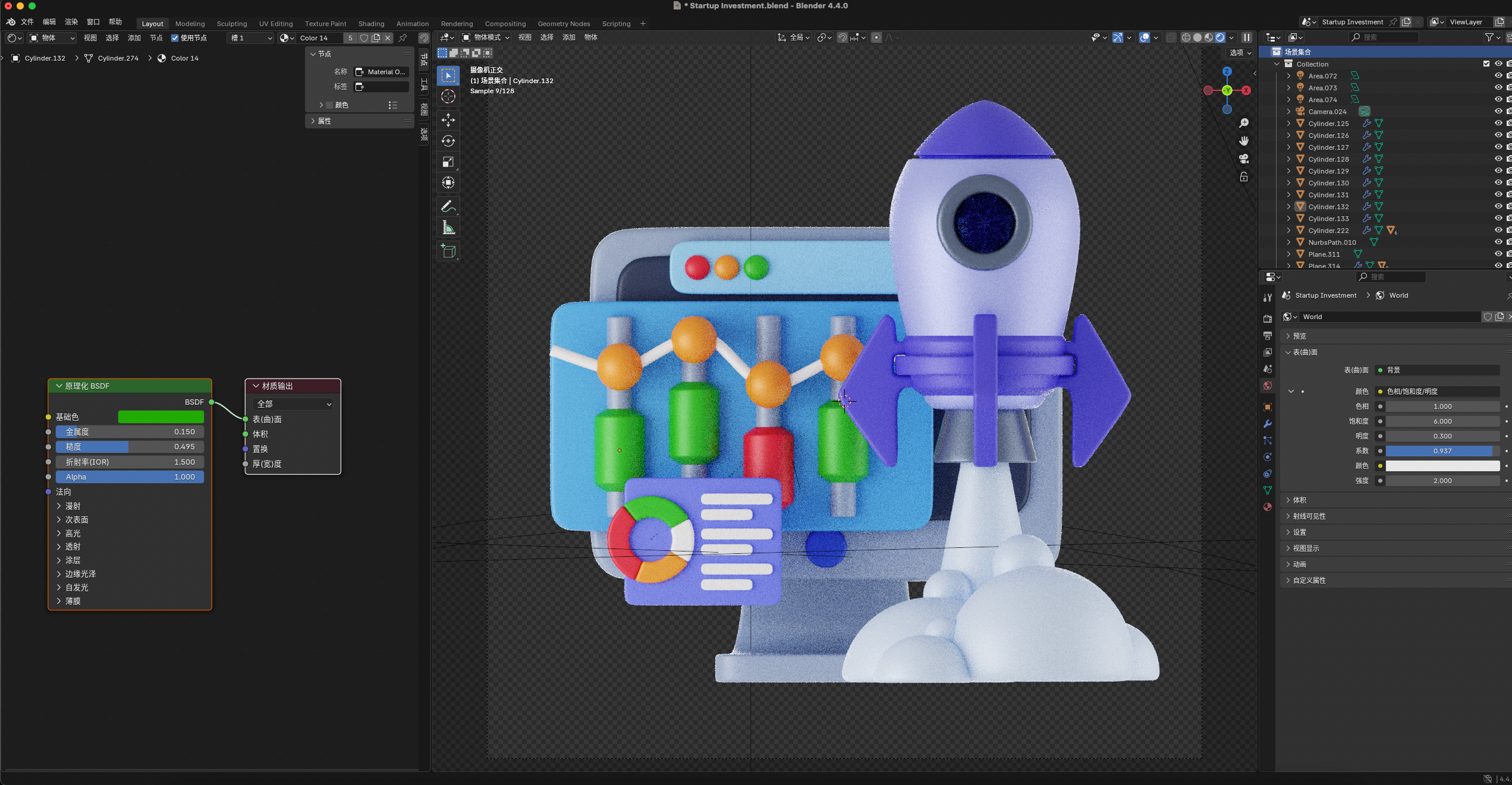Open the Render properties tab
The width and height of the screenshot is (1512, 785).
pyautogui.click(x=1268, y=319)
